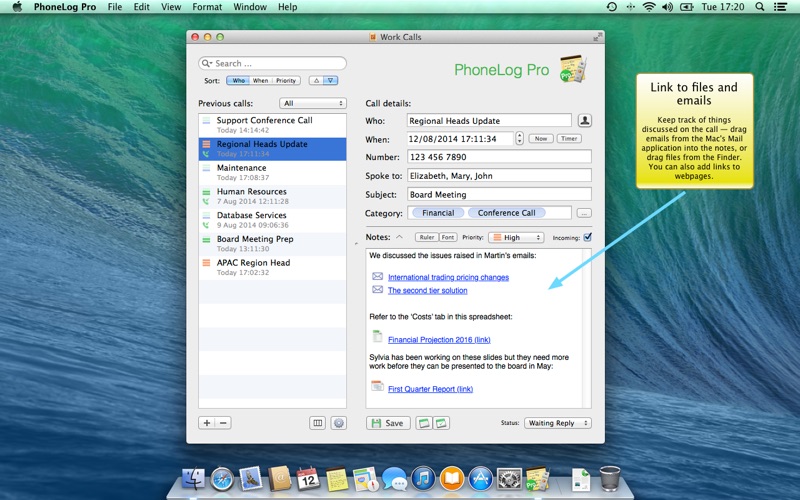Sort calls by Priority

[x=286, y=81]
